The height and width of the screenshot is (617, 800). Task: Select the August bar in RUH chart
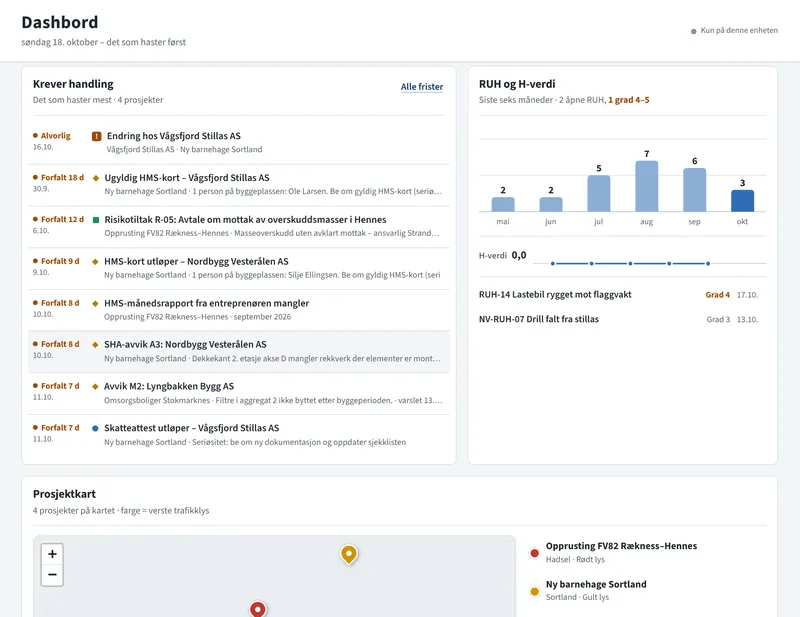pyautogui.click(x=646, y=186)
